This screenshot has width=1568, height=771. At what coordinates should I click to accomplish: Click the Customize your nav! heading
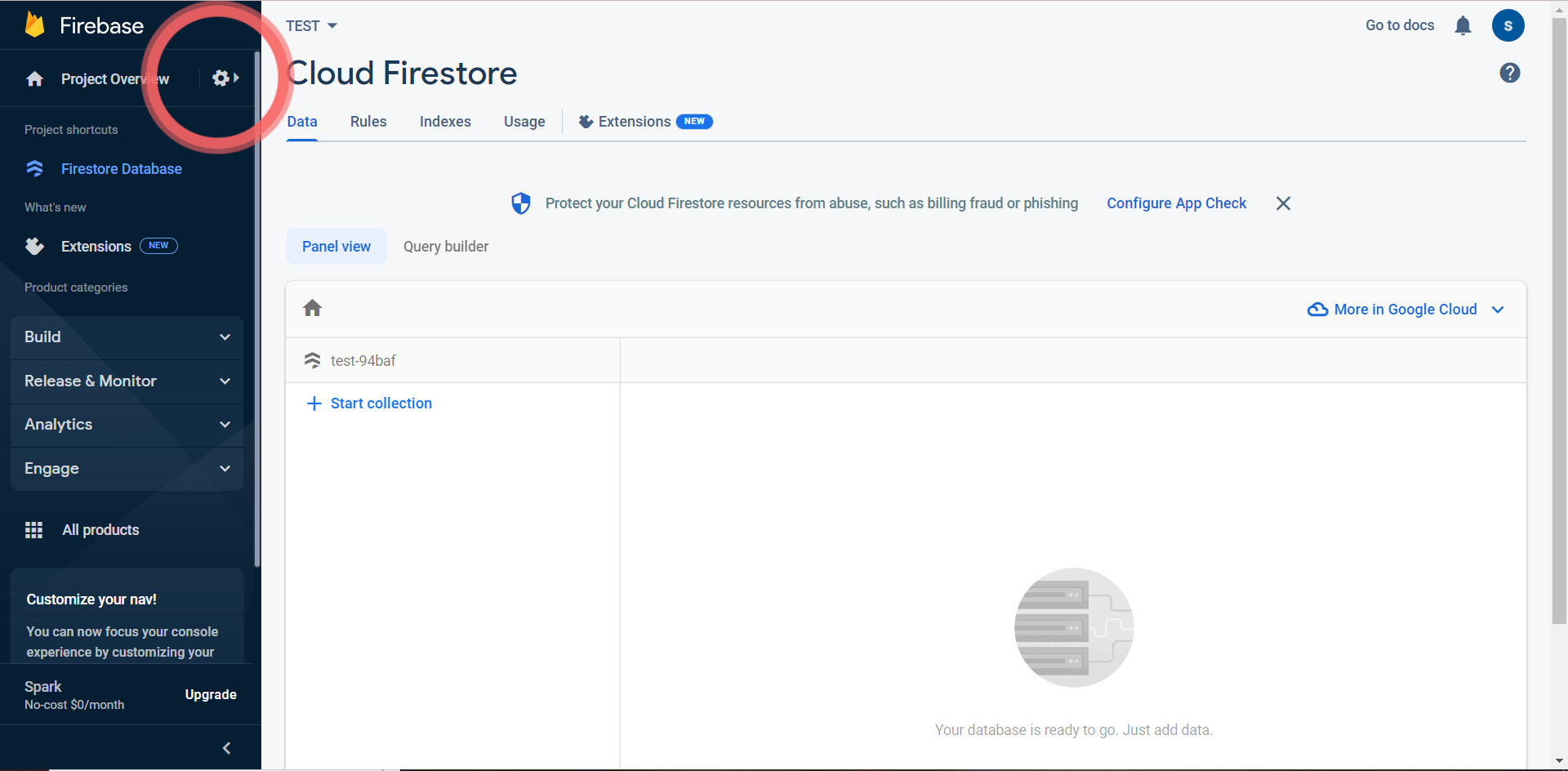pyautogui.click(x=91, y=599)
